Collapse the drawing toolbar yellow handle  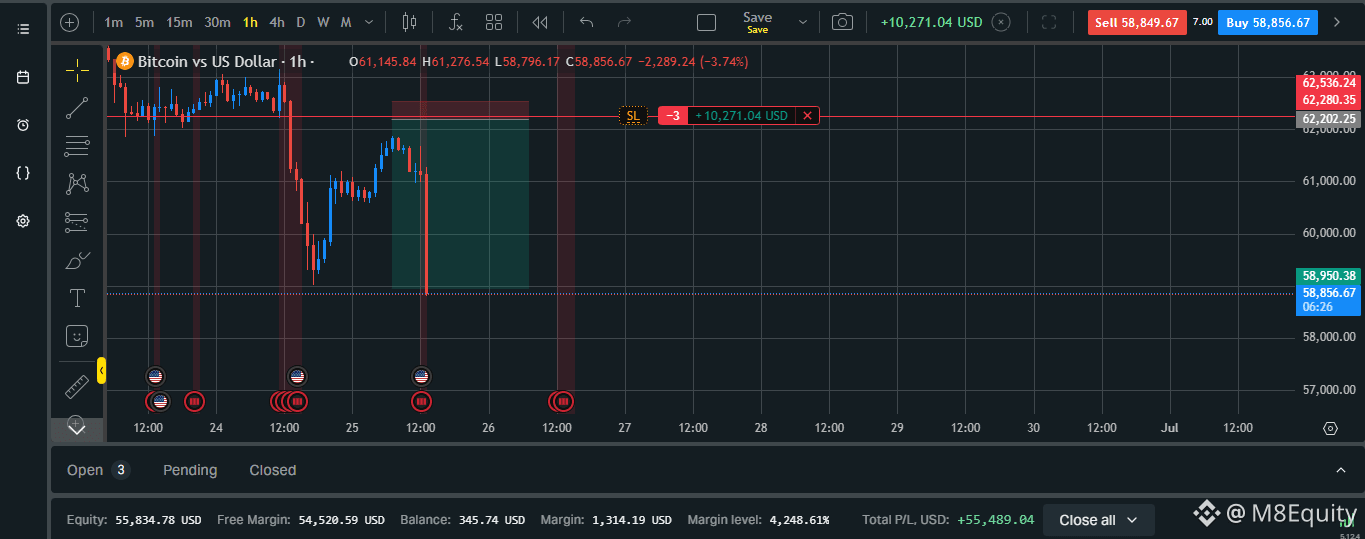coord(101,370)
